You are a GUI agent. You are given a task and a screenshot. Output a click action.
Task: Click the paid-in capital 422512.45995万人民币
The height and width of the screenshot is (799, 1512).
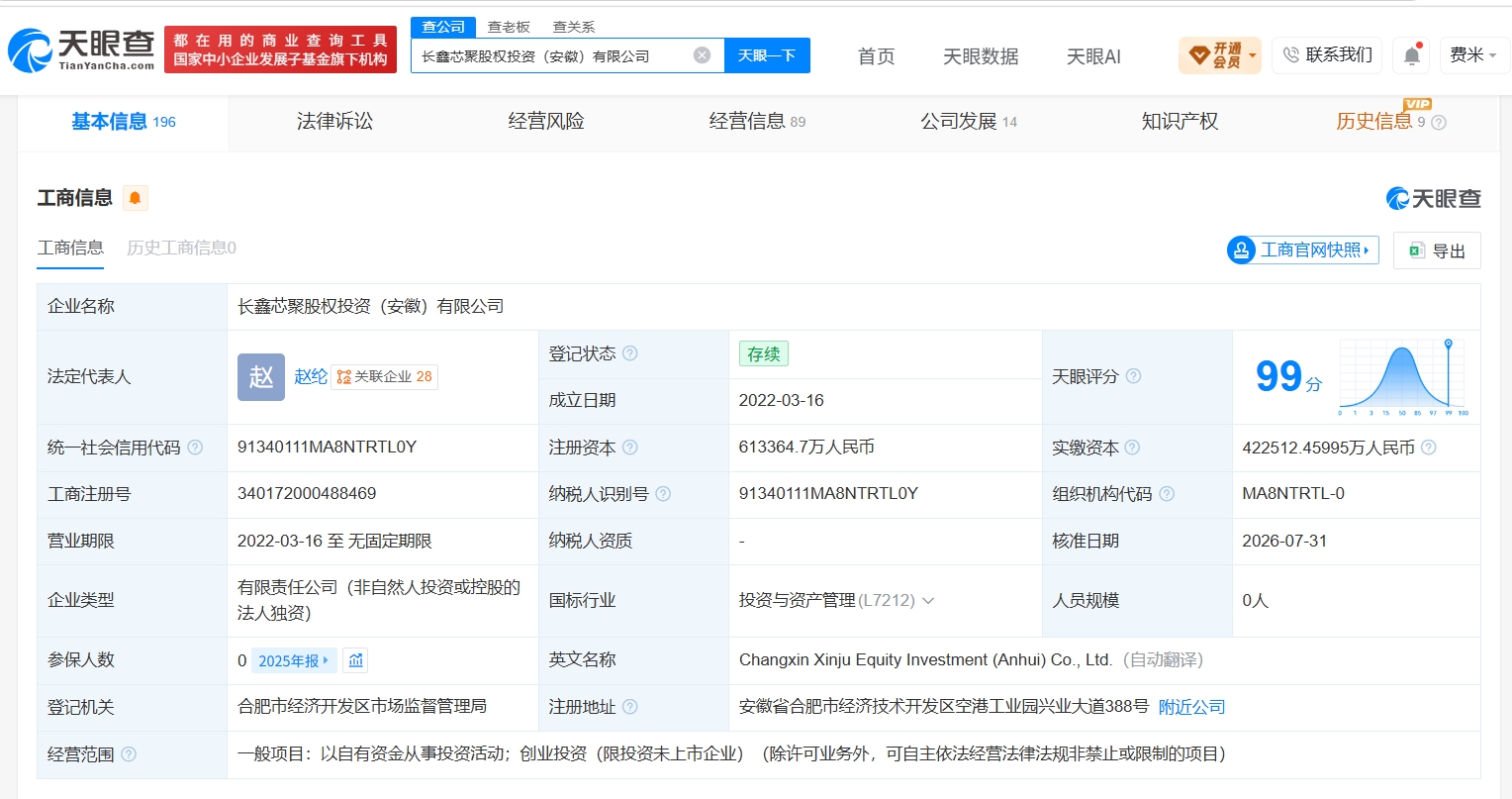pyautogui.click(x=1328, y=448)
